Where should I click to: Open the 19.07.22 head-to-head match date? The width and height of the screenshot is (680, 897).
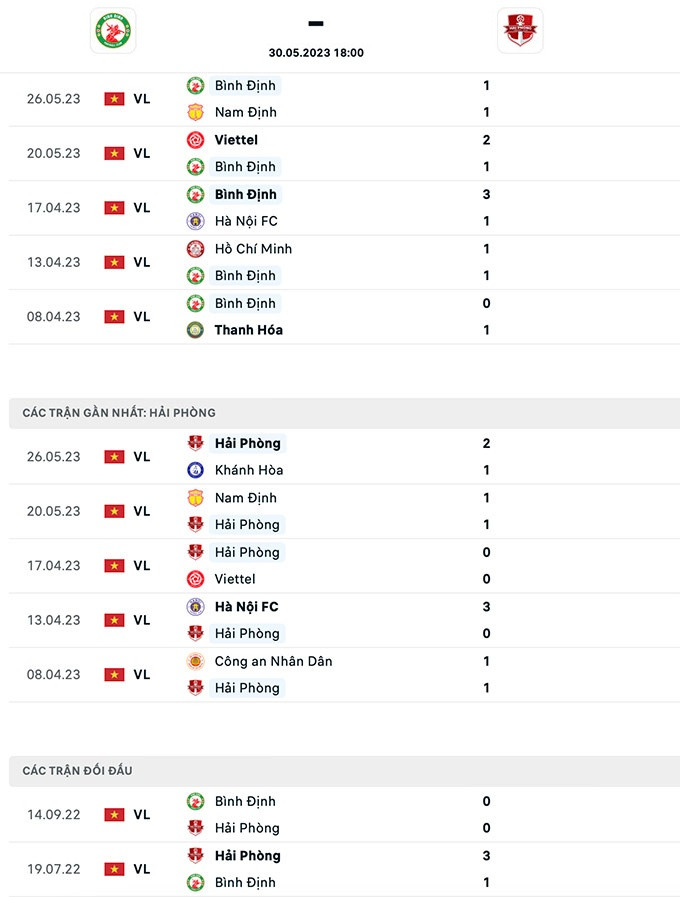pos(53,869)
